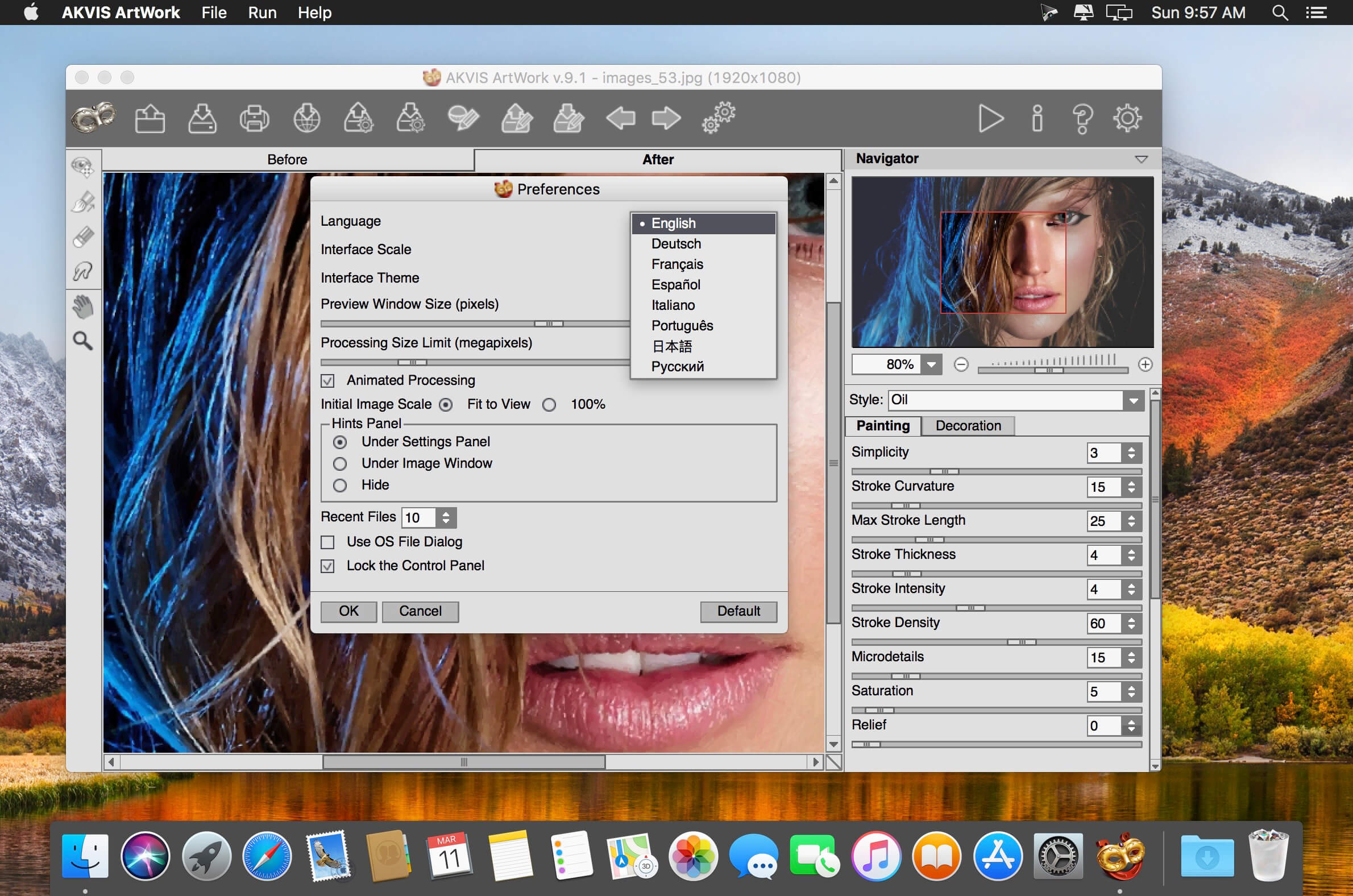This screenshot has height=896, width=1353.
Task: Choose Русский in the language list
Action: (703, 366)
